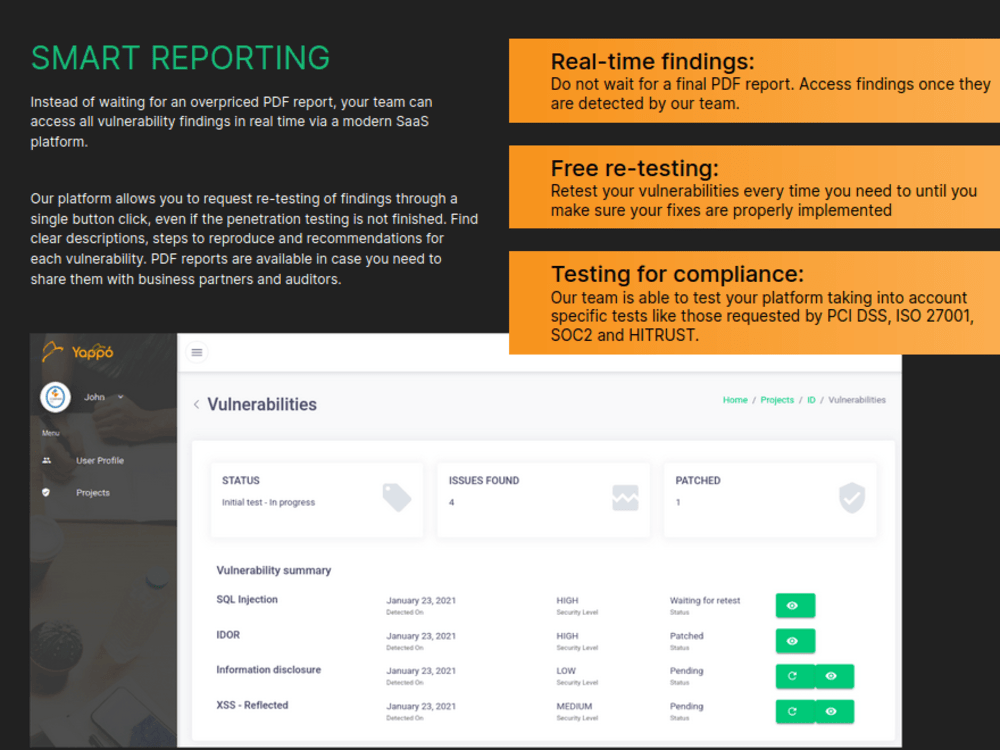Click the back chevron next to Vulnerabilities
This screenshot has height=750, width=1000.
coord(196,404)
